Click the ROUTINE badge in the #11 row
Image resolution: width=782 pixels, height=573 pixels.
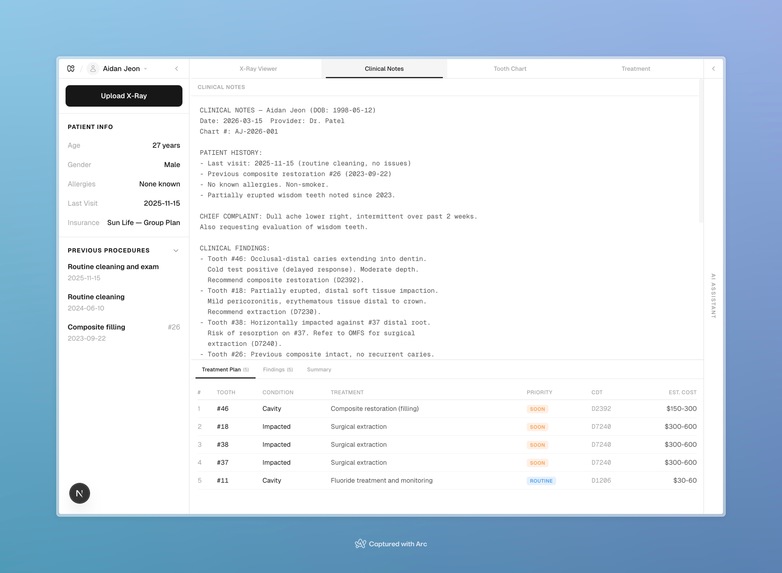pyautogui.click(x=541, y=481)
